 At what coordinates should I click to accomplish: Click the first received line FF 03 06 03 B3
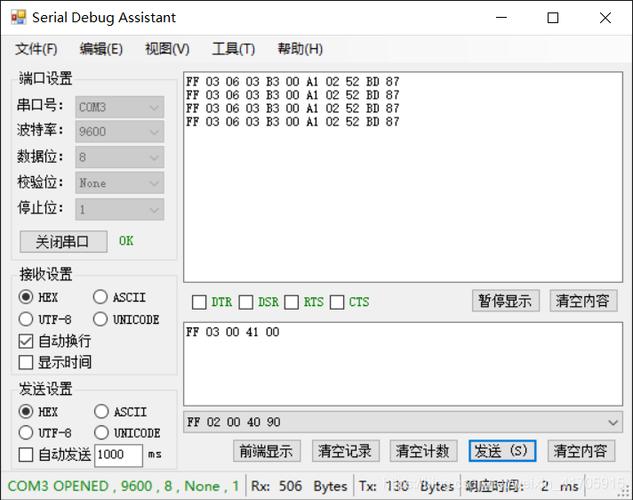[293, 82]
